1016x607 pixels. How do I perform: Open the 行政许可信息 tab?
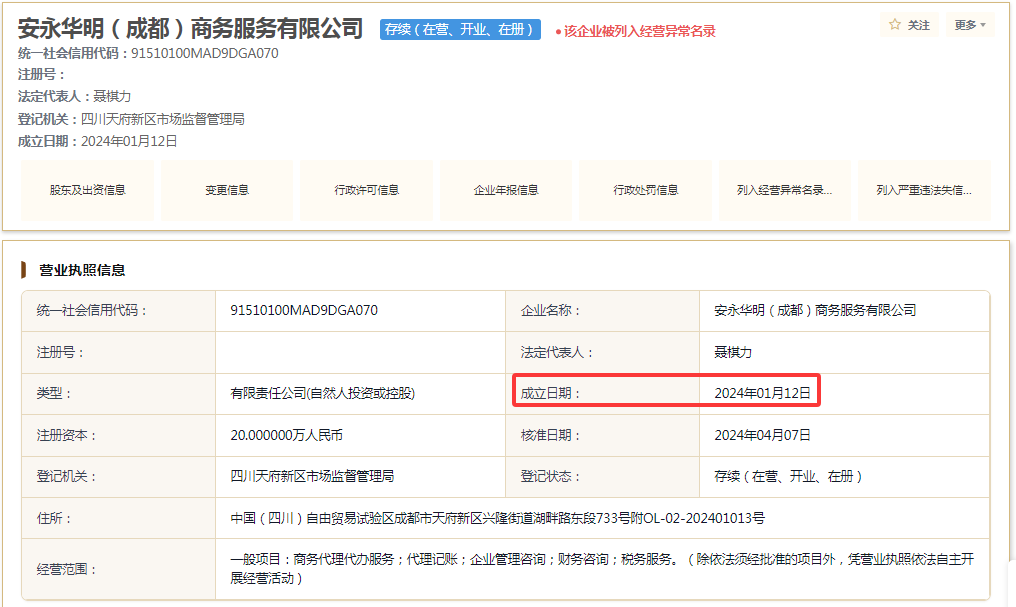(367, 190)
